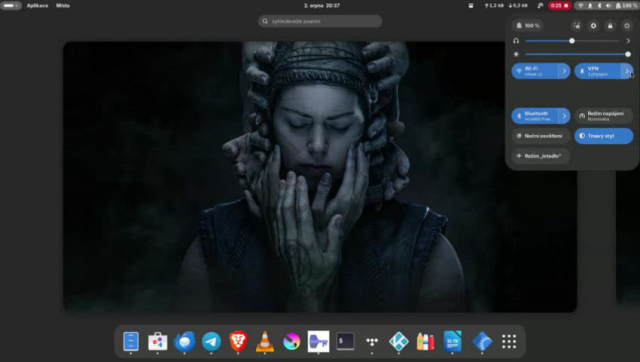Click the headphones output icon

tap(516, 41)
